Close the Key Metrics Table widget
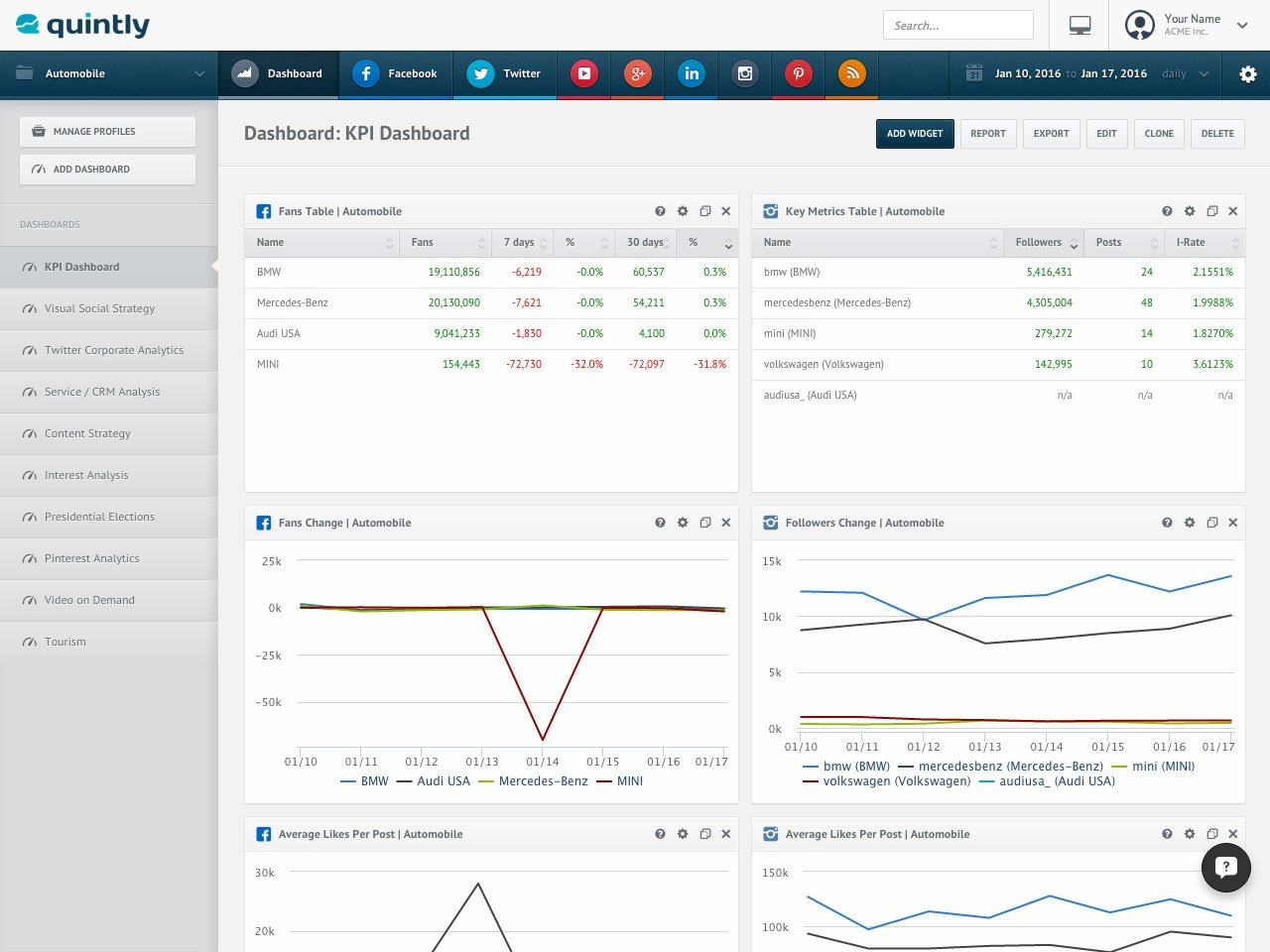The width and height of the screenshot is (1270, 952). point(1233,211)
